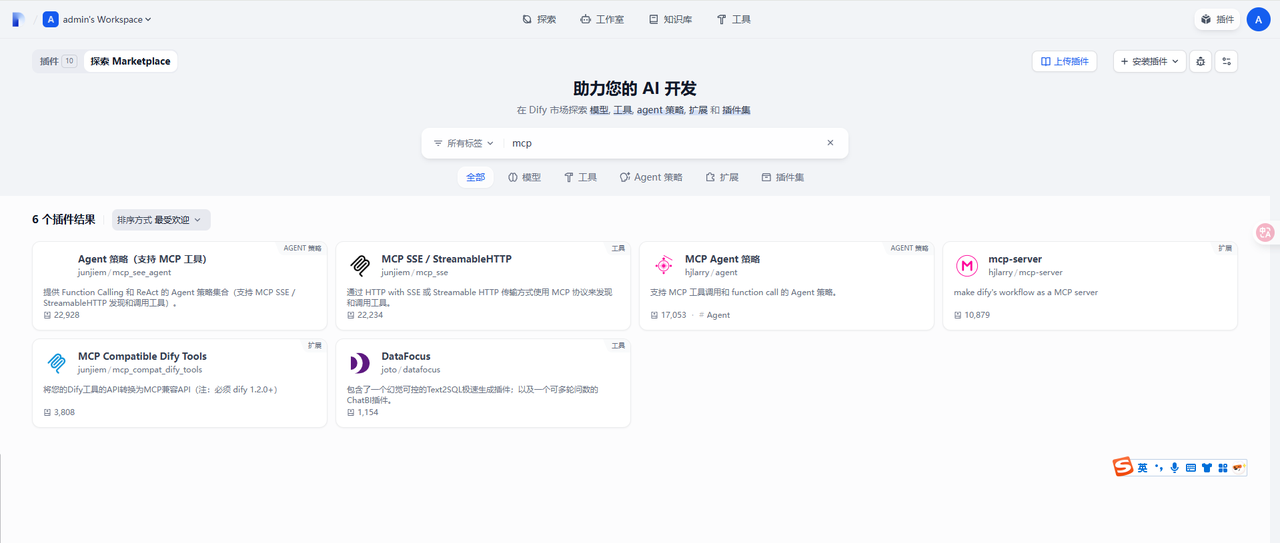Image resolution: width=1280 pixels, height=543 pixels.
Task: Filter by Agent 策略 category
Action: [x=651, y=177]
